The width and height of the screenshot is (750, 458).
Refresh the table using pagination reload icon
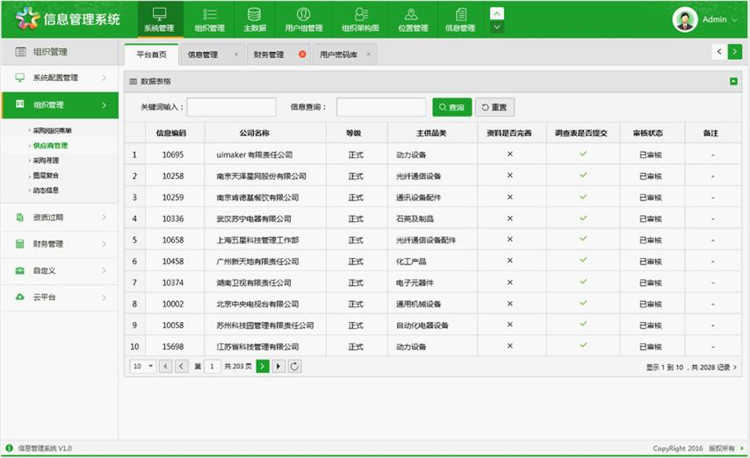pos(295,366)
